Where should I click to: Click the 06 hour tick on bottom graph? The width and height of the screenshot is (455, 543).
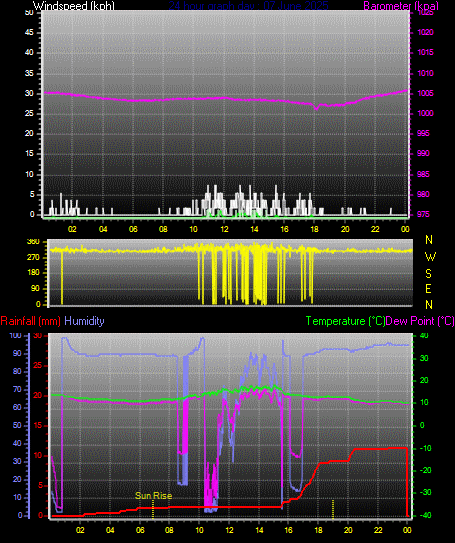pyautogui.click(x=140, y=530)
